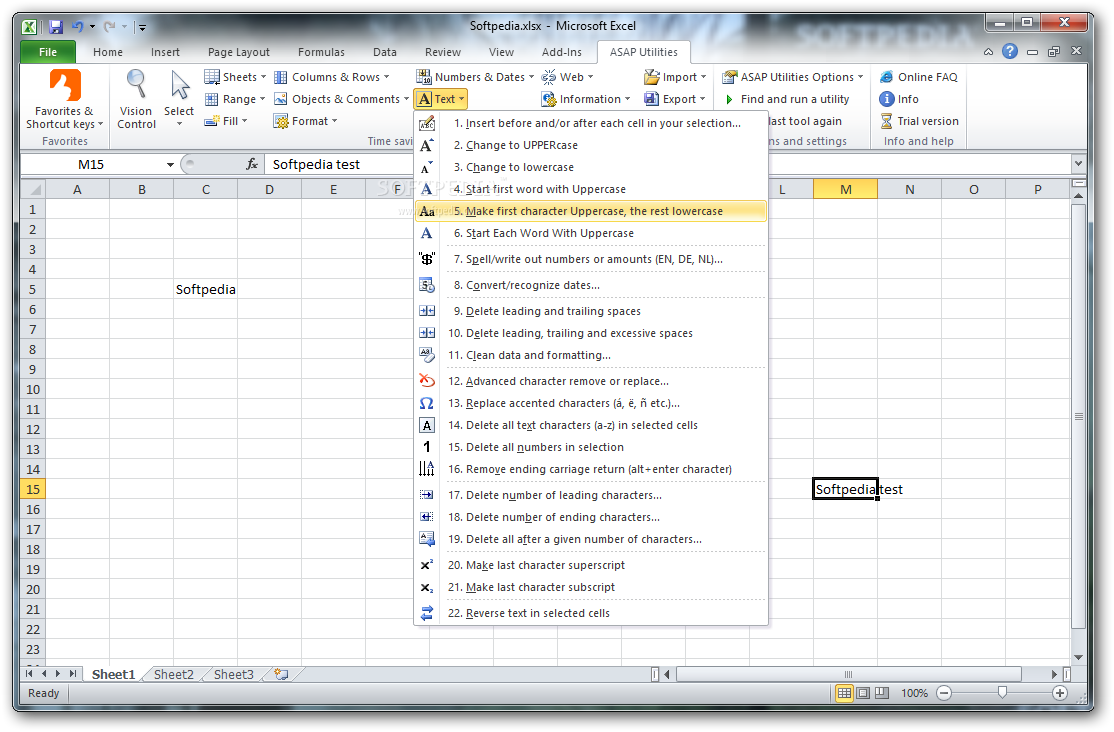1114x732 pixels.
Task: Open the File tab
Action: tap(48, 52)
